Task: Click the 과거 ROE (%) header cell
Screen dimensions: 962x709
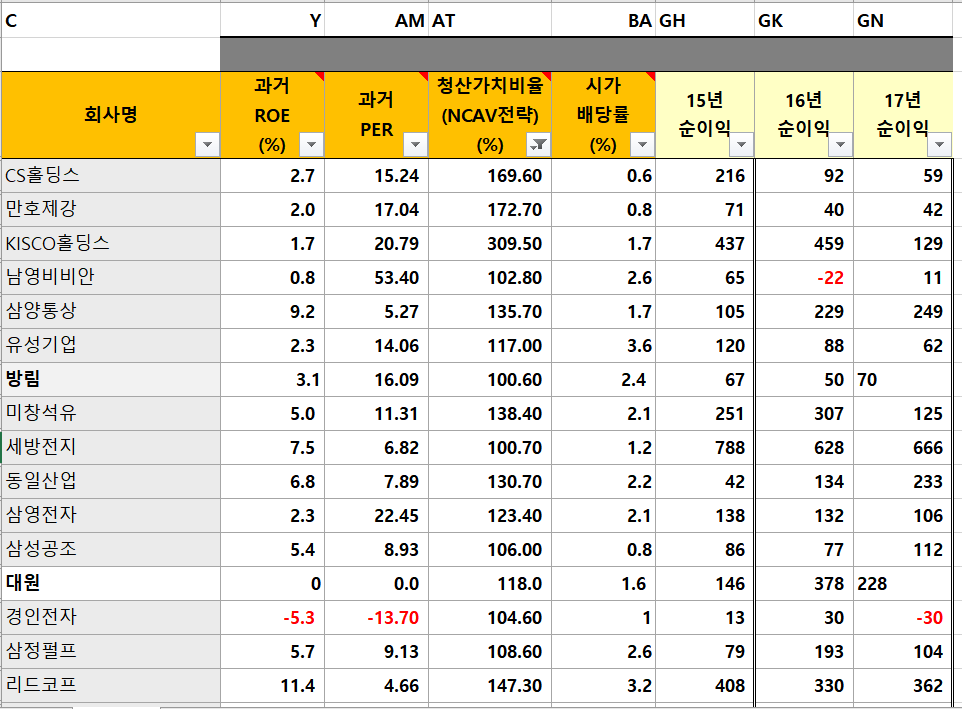Action: (x=272, y=115)
